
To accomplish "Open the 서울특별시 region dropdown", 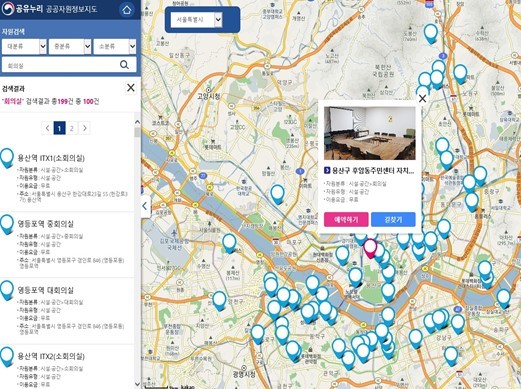I will point(196,20).
